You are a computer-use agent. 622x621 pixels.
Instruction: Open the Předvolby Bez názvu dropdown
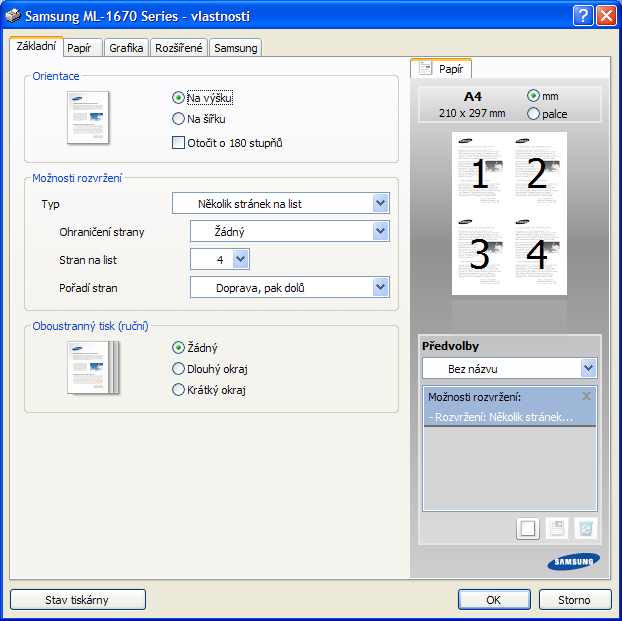(x=509, y=368)
